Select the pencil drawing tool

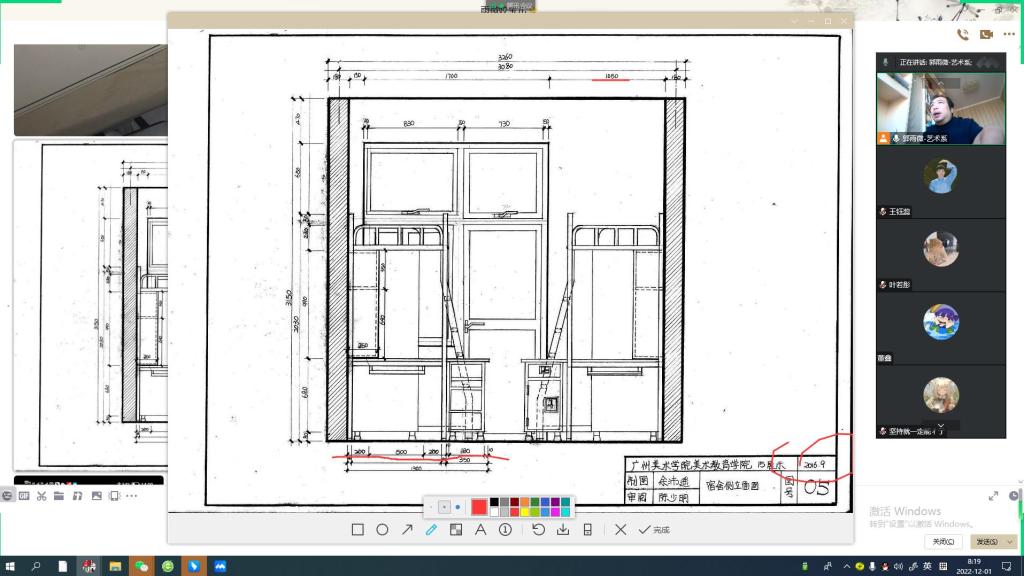pos(431,530)
